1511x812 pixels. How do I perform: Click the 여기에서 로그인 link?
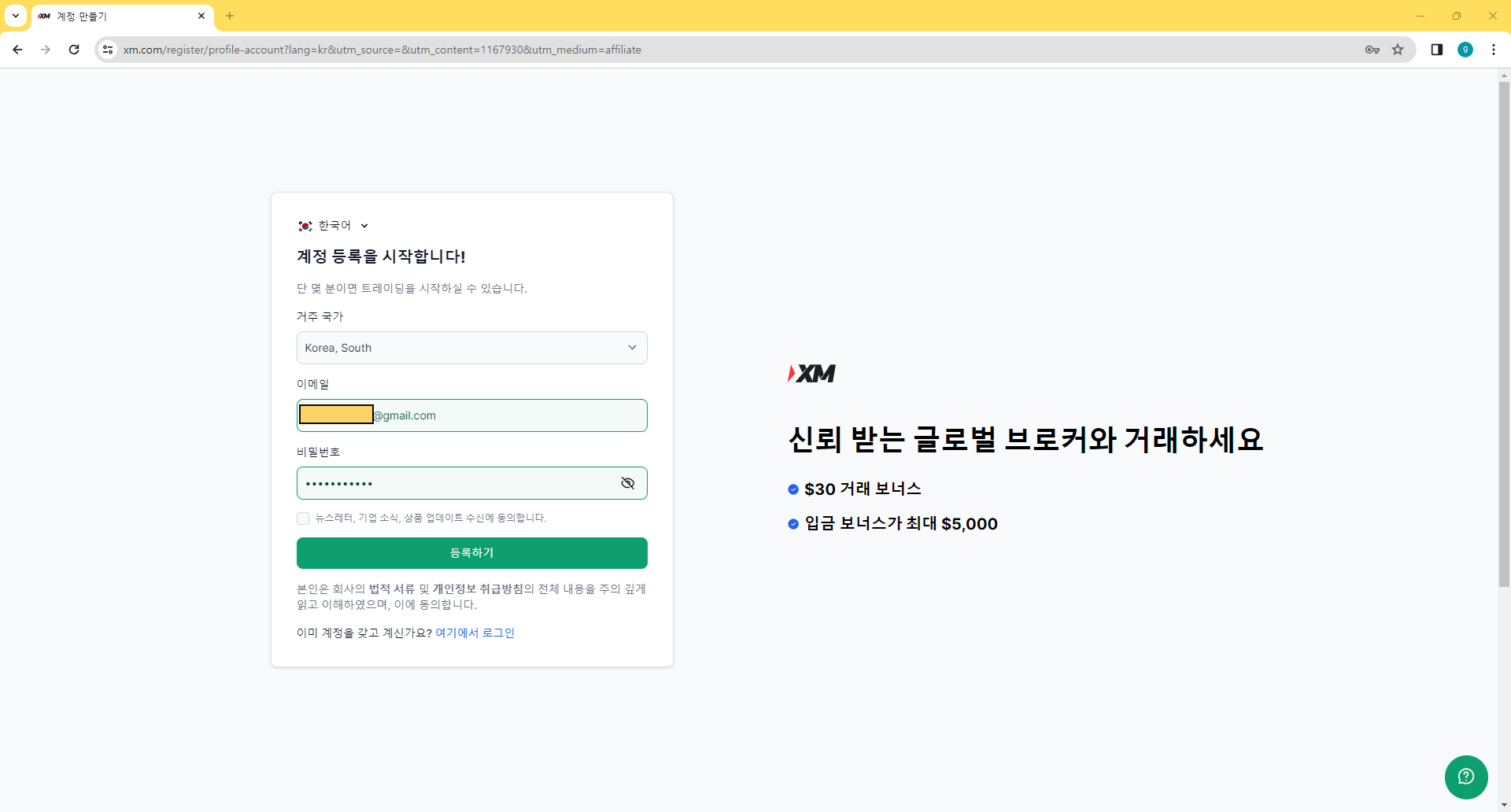pyautogui.click(x=474, y=633)
